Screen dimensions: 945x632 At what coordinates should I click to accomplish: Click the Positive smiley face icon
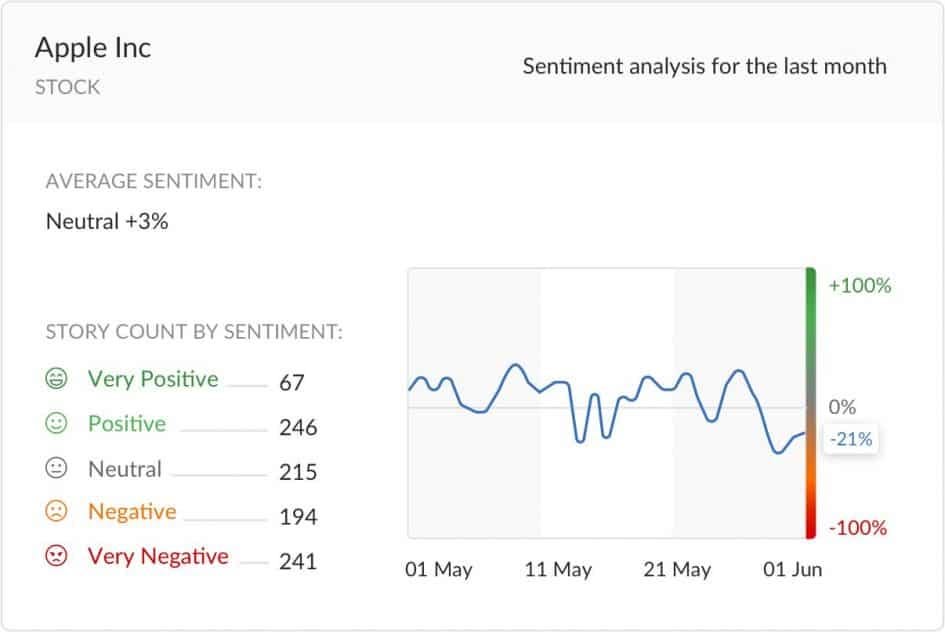coord(56,423)
